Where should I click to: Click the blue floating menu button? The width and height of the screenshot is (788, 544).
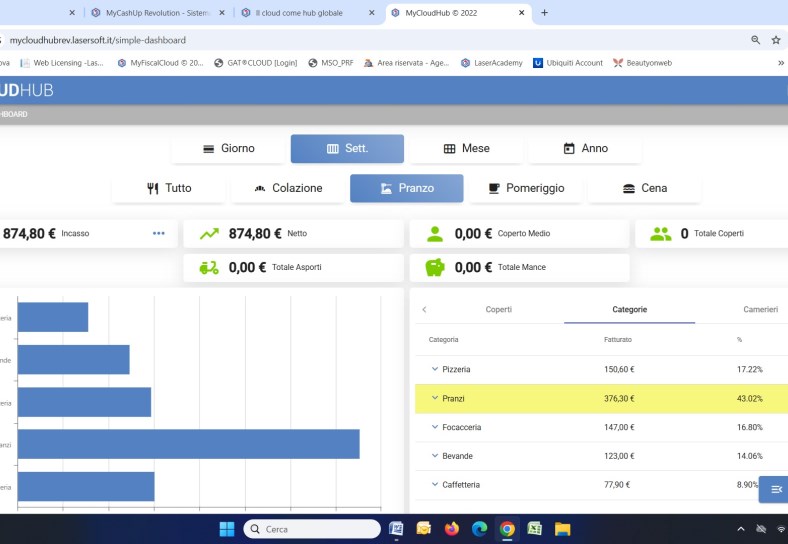(x=775, y=490)
